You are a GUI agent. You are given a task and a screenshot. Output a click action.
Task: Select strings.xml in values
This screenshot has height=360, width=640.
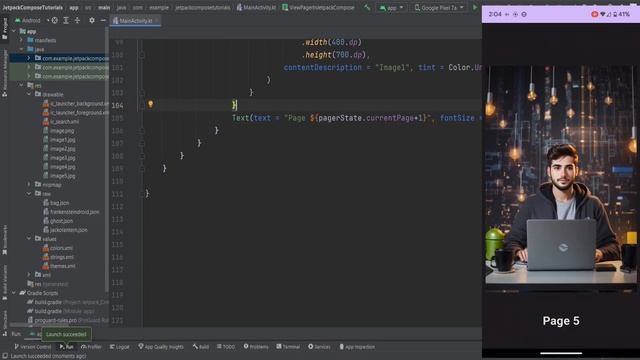[x=58, y=257]
